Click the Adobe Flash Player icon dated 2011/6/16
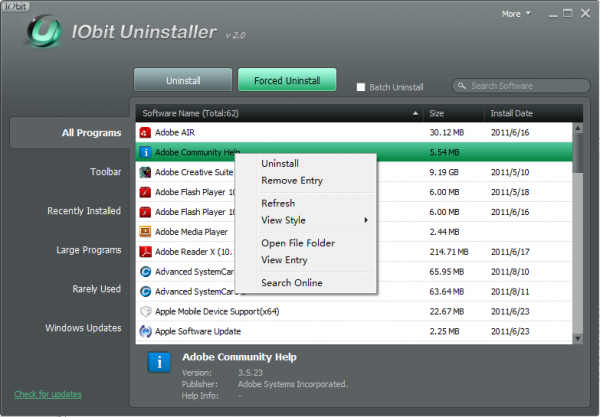 pyautogui.click(x=145, y=212)
